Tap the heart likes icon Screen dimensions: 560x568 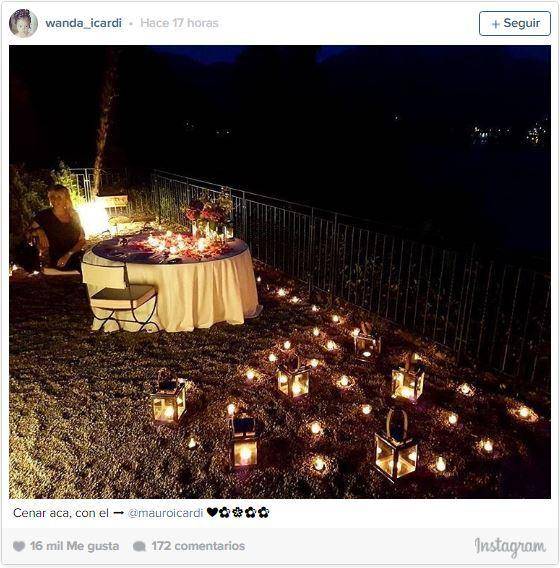point(19,546)
